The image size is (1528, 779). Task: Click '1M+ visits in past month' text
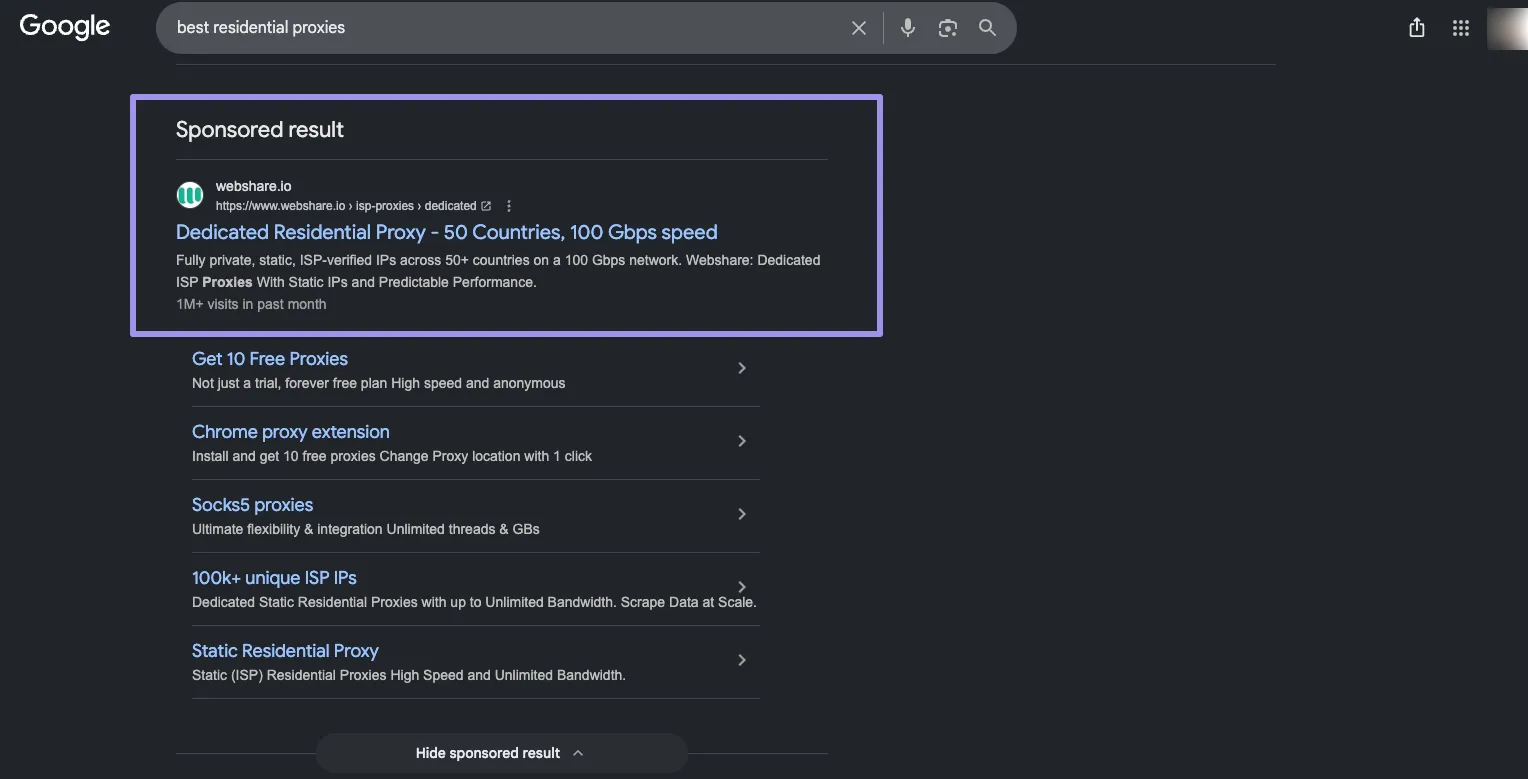(251, 304)
